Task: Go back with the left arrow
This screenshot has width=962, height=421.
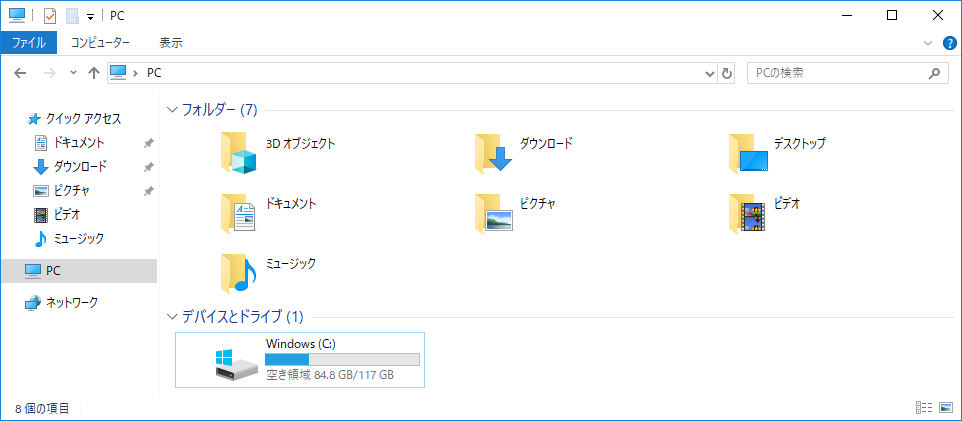Action: (20, 73)
